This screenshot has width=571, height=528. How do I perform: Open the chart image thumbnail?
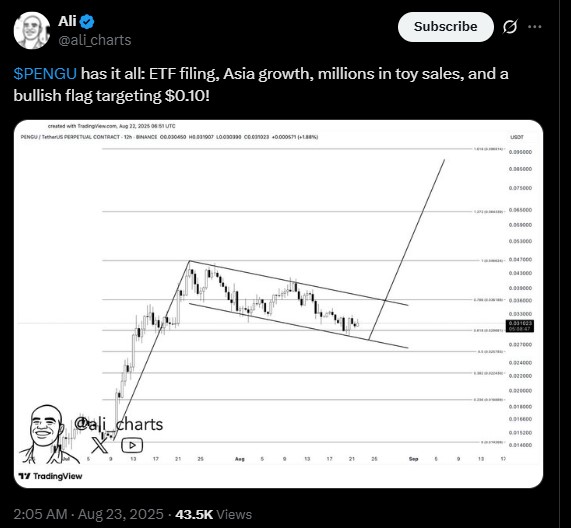click(x=279, y=304)
